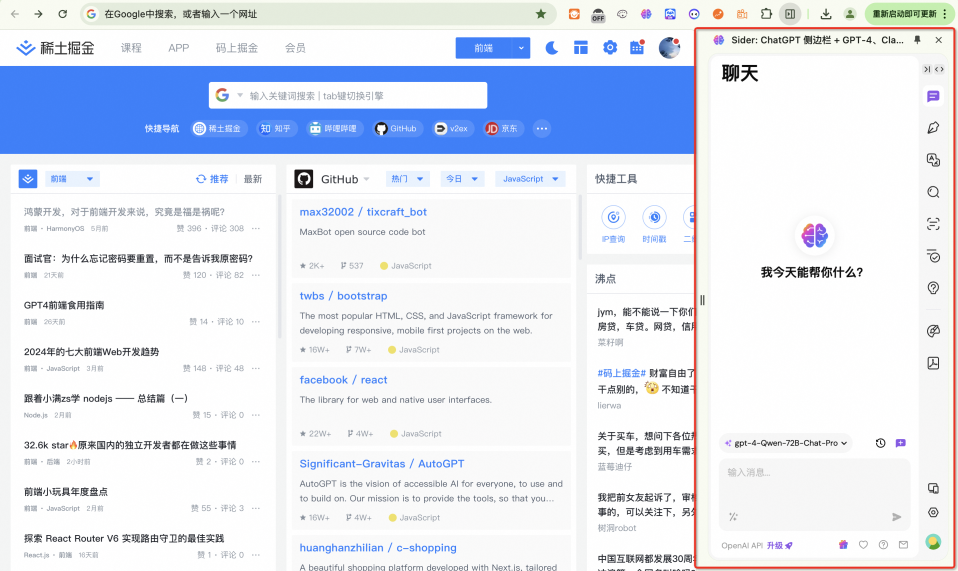Click the Sider user avatar
The image size is (958, 571).
(933, 542)
